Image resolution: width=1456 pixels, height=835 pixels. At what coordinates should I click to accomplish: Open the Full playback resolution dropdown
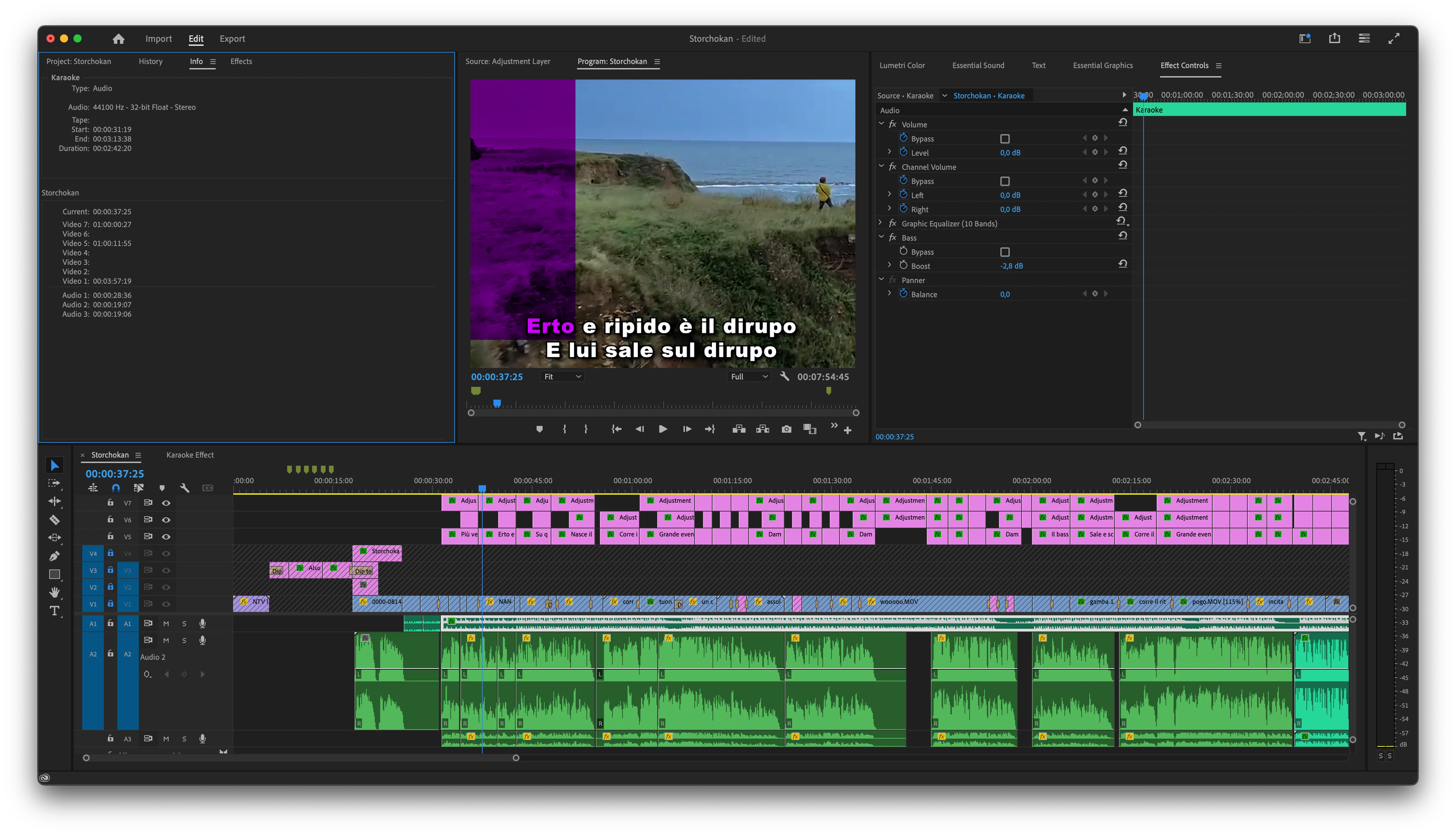(748, 377)
